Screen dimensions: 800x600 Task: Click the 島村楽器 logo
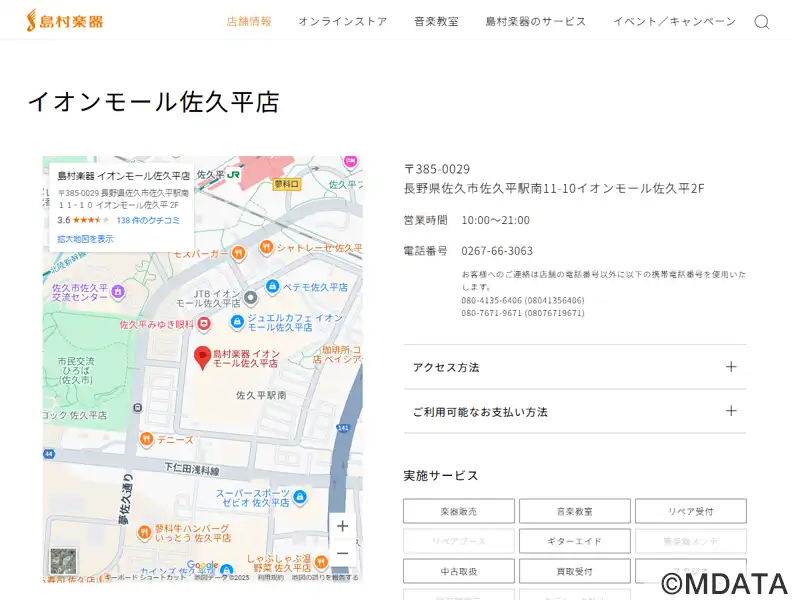(65, 21)
